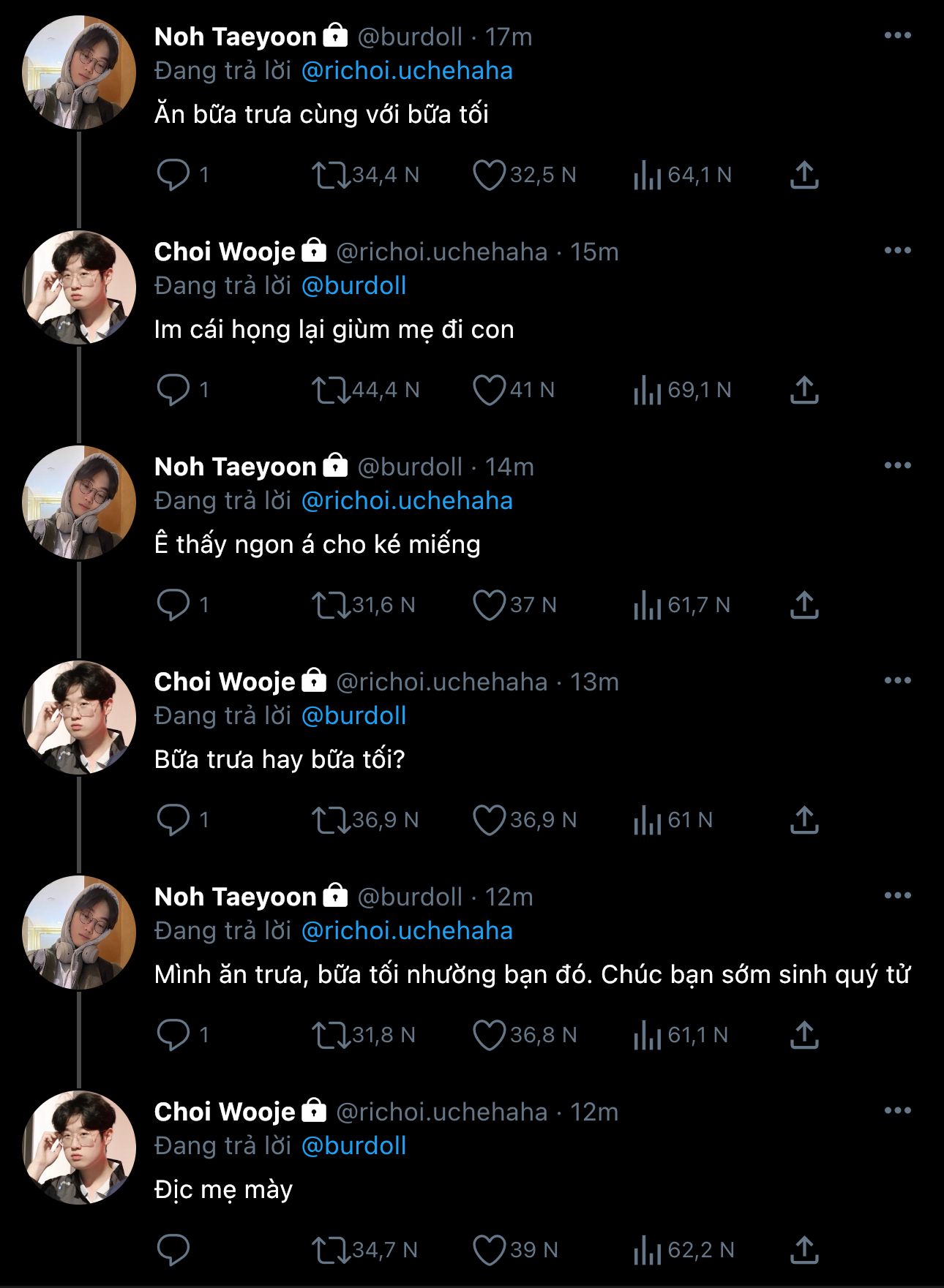Like the "Ê thấy ngon á cho ké miếng" tweet
944x1288 pixels.
pyautogui.click(x=489, y=606)
